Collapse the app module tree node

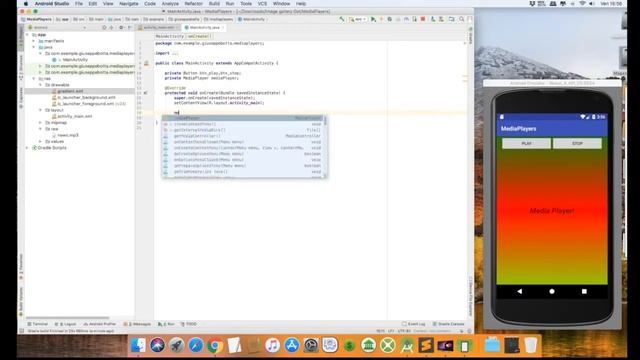tap(28, 35)
